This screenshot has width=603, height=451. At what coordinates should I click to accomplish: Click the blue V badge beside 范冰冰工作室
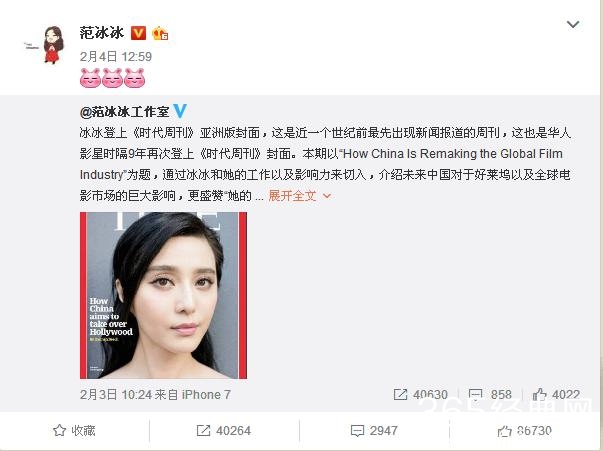180,111
